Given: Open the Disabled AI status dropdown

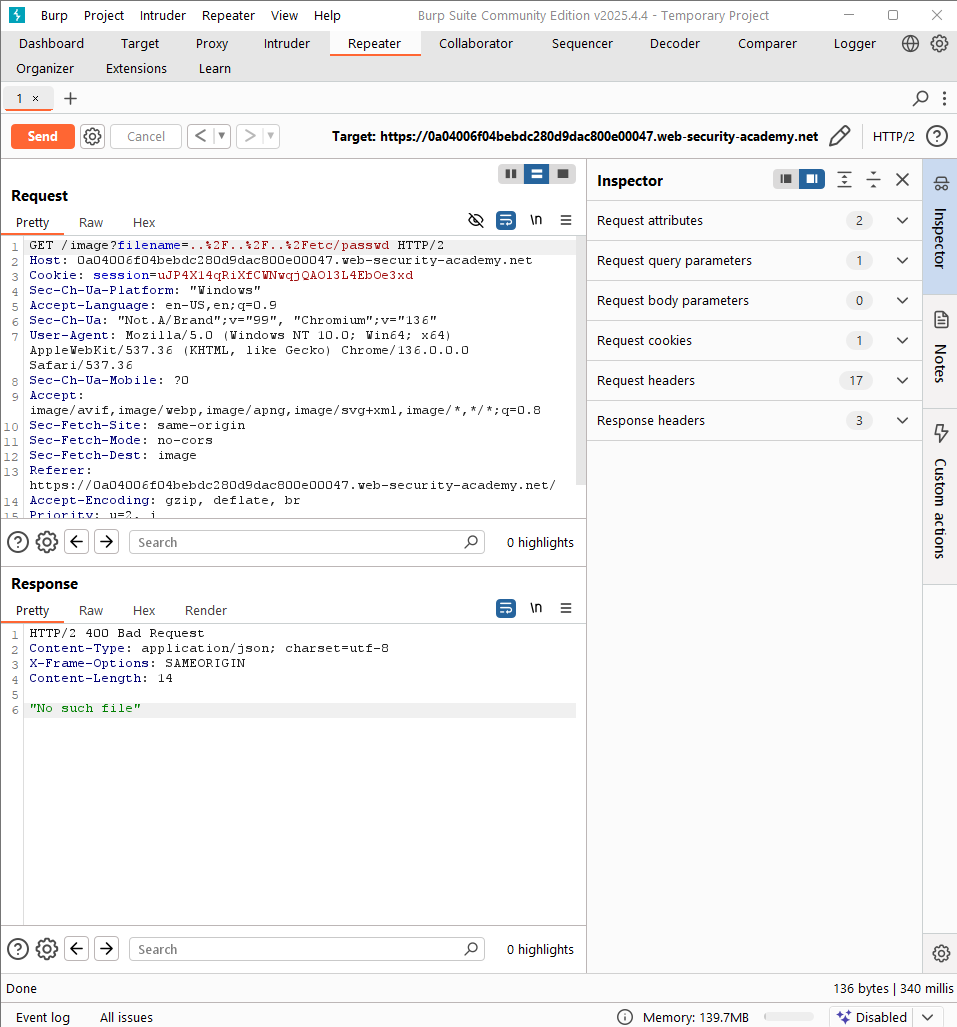Looking at the screenshot, I should [928, 1017].
